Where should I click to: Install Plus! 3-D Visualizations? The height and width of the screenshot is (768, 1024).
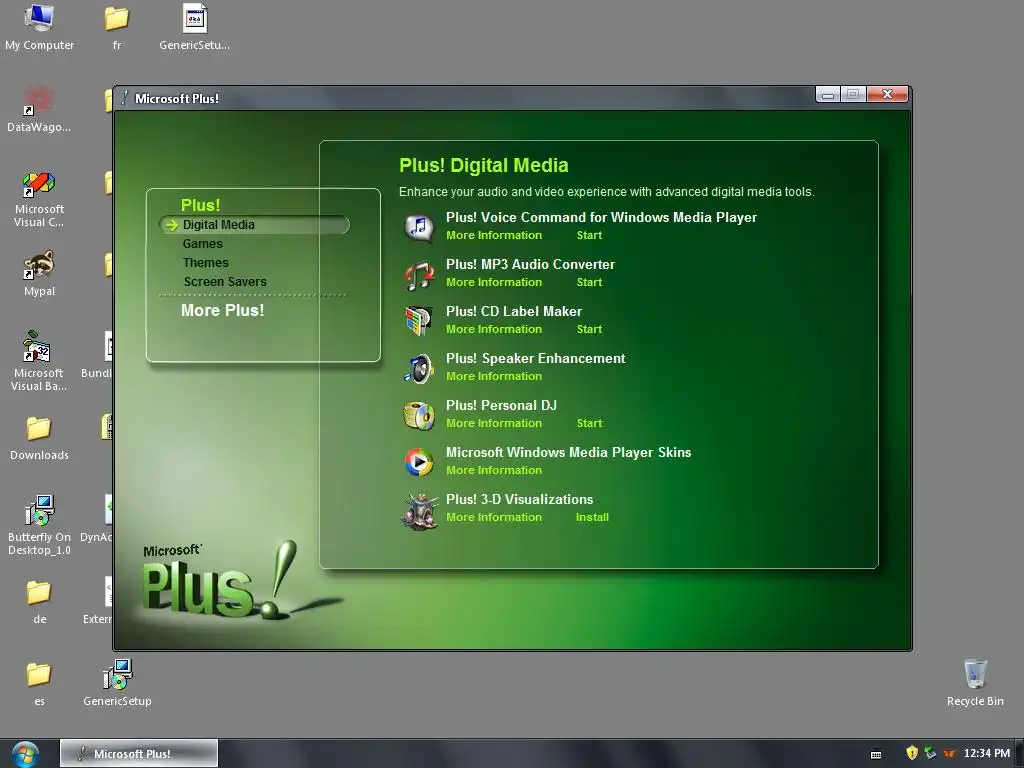pos(592,517)
